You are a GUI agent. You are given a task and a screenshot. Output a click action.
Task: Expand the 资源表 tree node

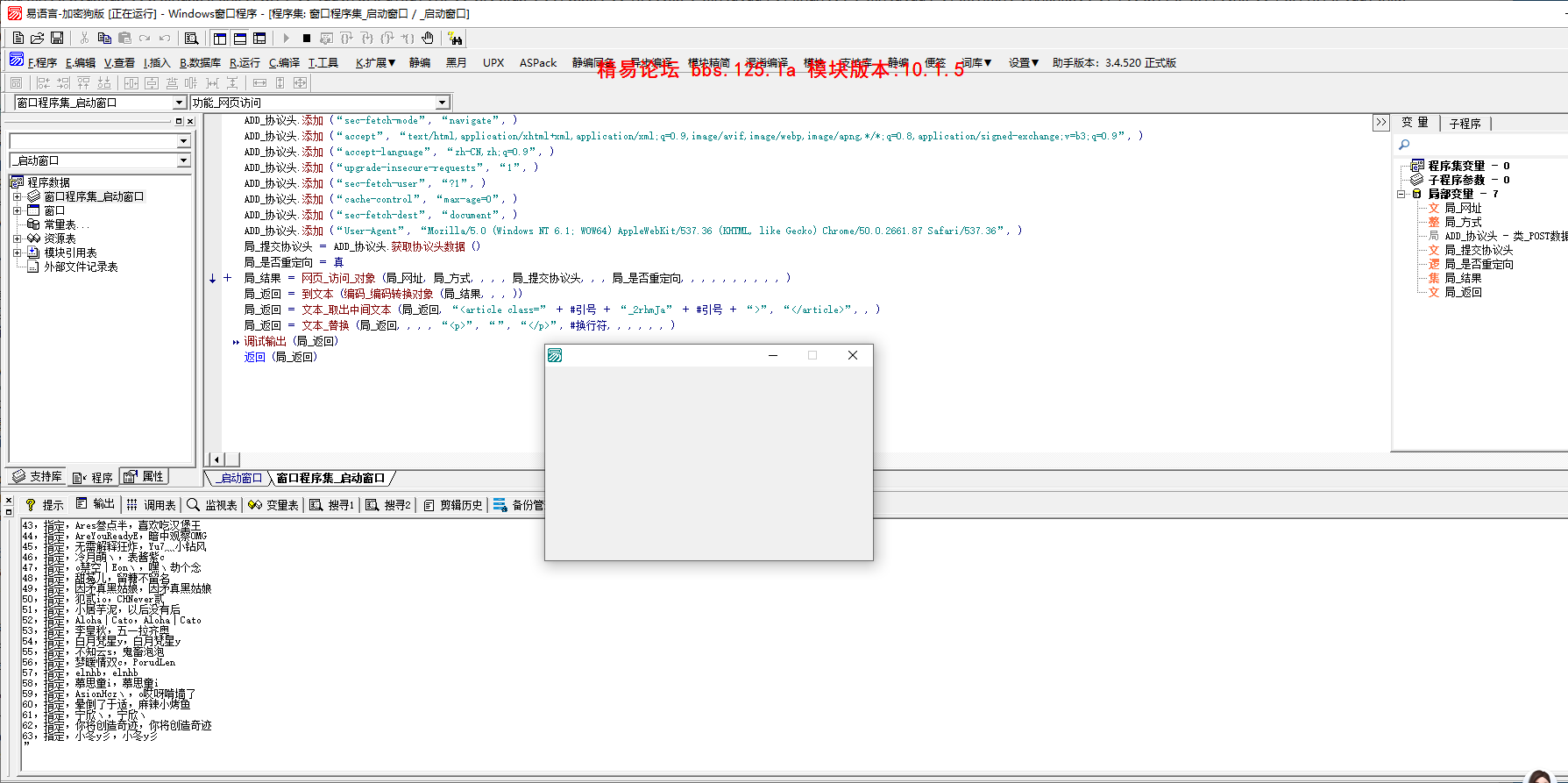pos(17,238)
